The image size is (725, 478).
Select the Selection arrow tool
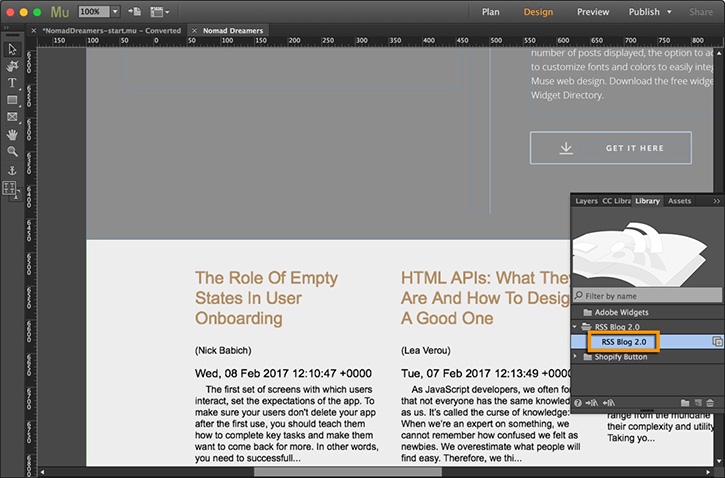click(12, 49)
